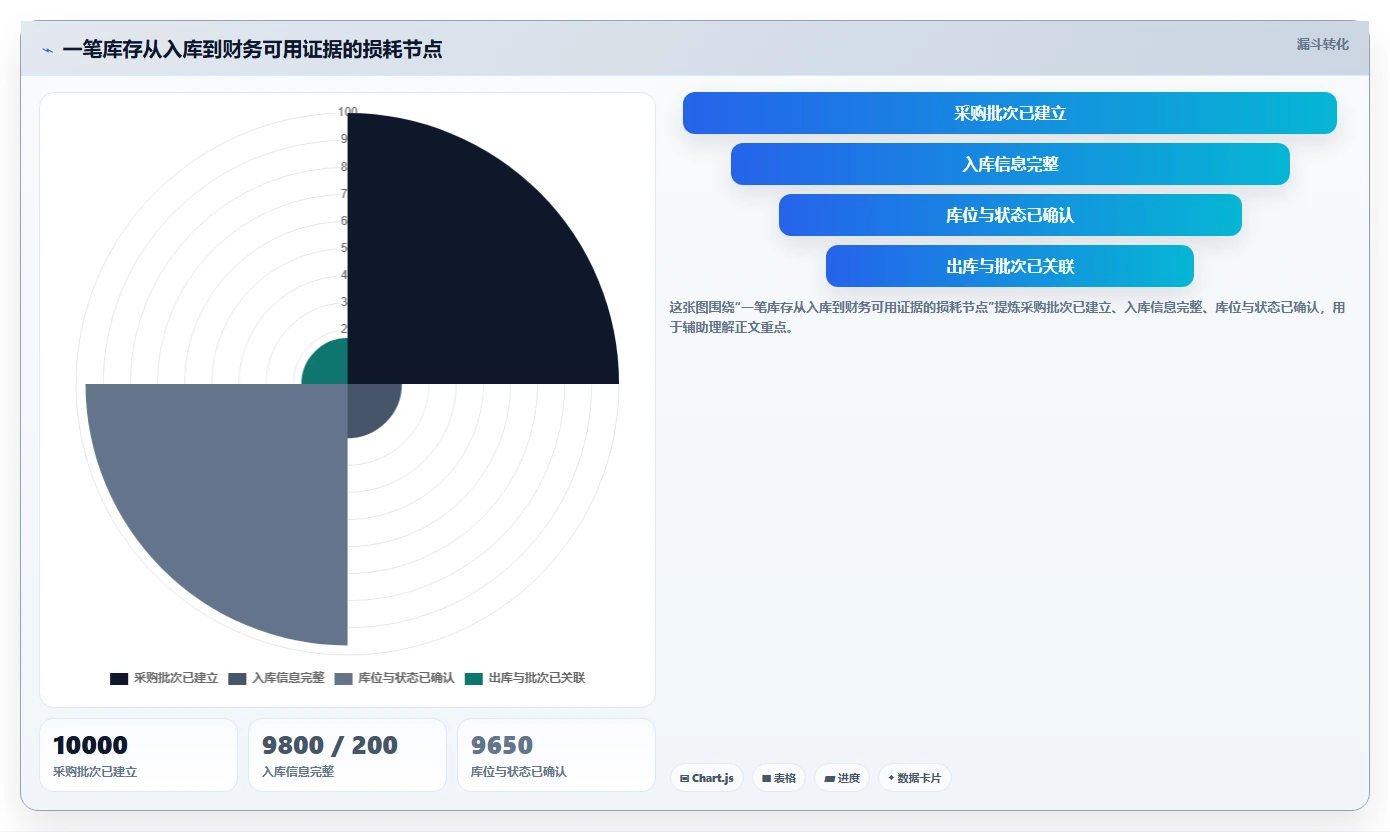Select the 出库与批次已关联 funnel bar
The height and width of the screenshot is (832, 1390).
(x=1010, y=266)
